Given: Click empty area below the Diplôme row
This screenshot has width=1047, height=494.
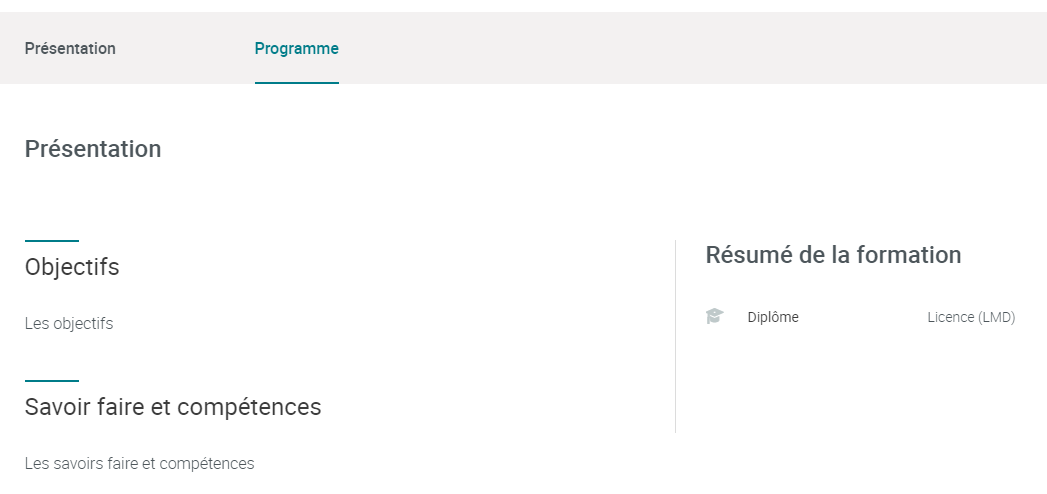Looking at the screenshot, I should click(861, 382).
